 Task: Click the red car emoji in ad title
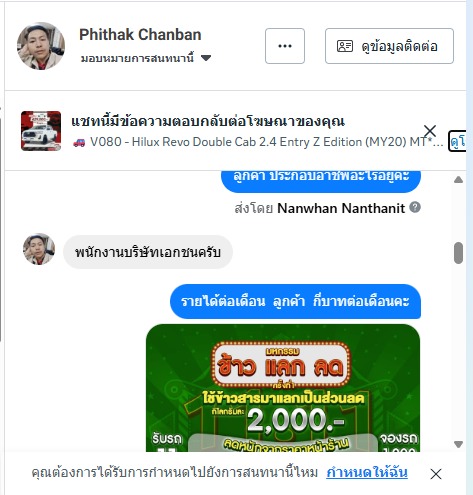pyautogui.click(x=79, y=142)
